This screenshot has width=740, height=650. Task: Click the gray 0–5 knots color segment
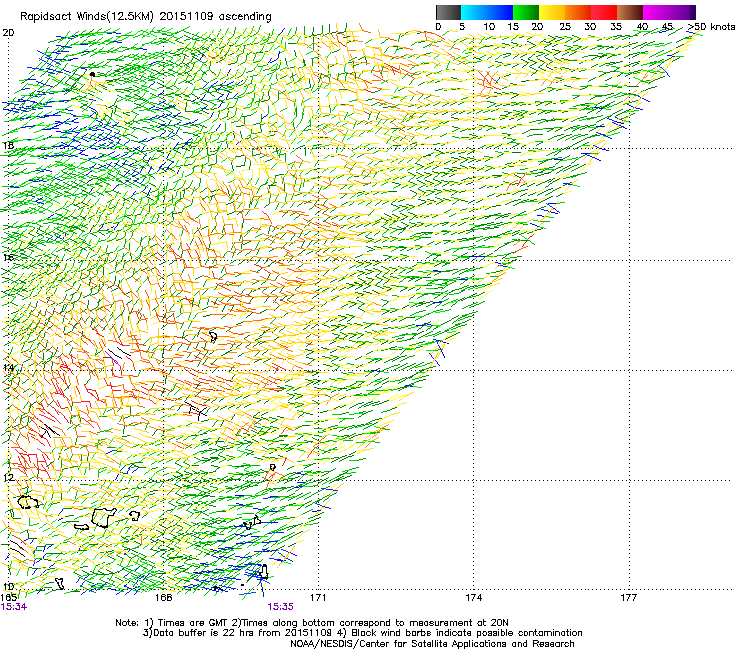tap(448, 12)
